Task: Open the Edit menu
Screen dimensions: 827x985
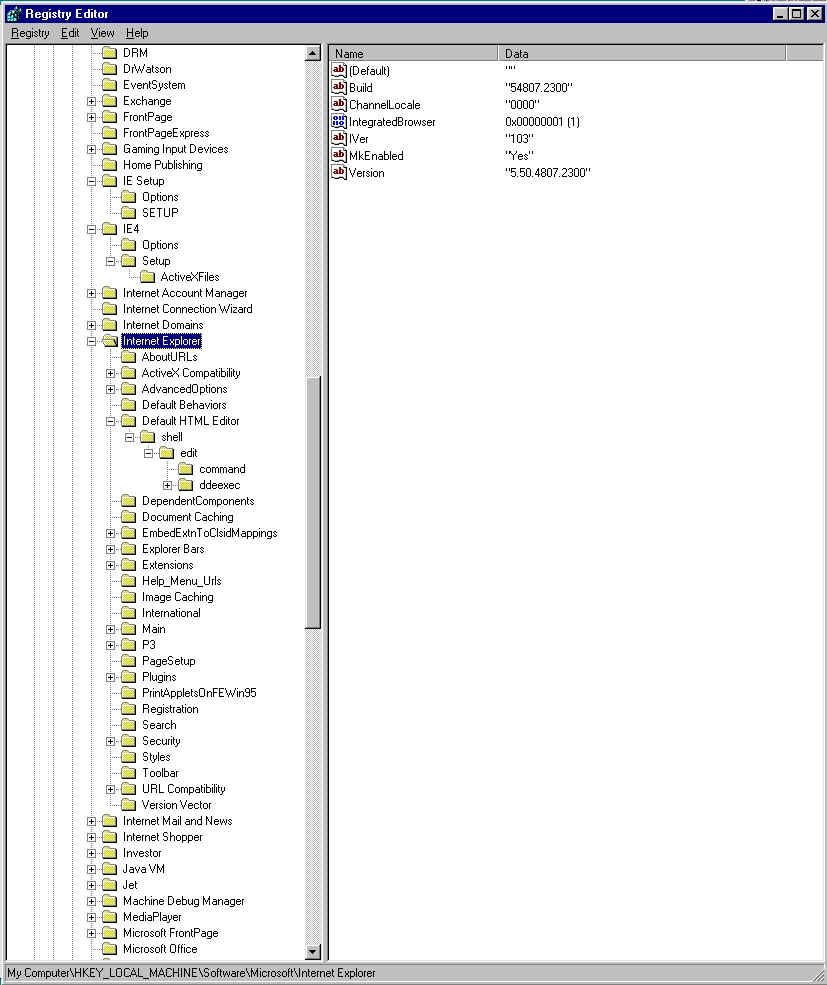Action: click(70, 33)
